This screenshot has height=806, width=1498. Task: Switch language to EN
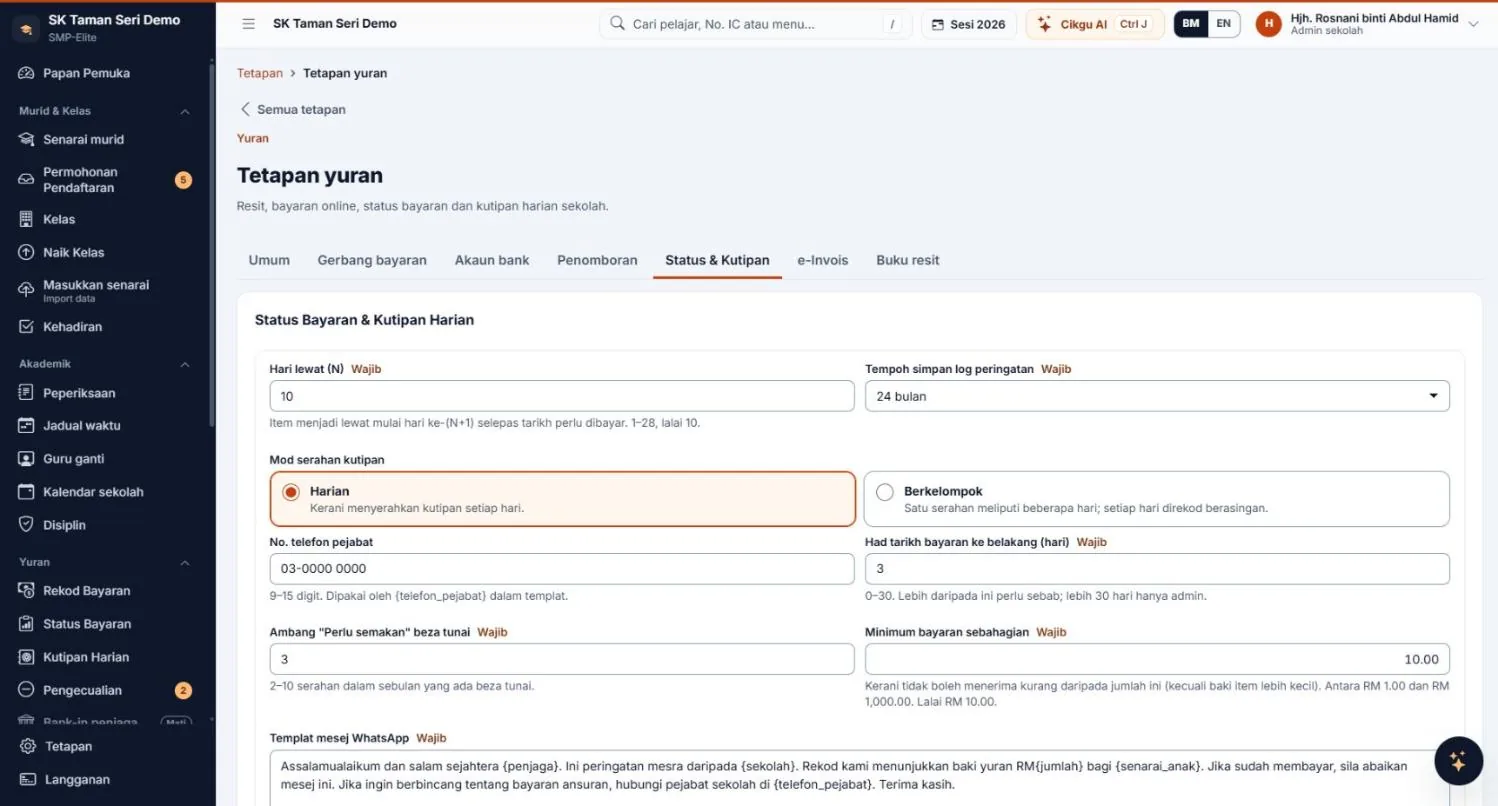tap(1223, 24)
